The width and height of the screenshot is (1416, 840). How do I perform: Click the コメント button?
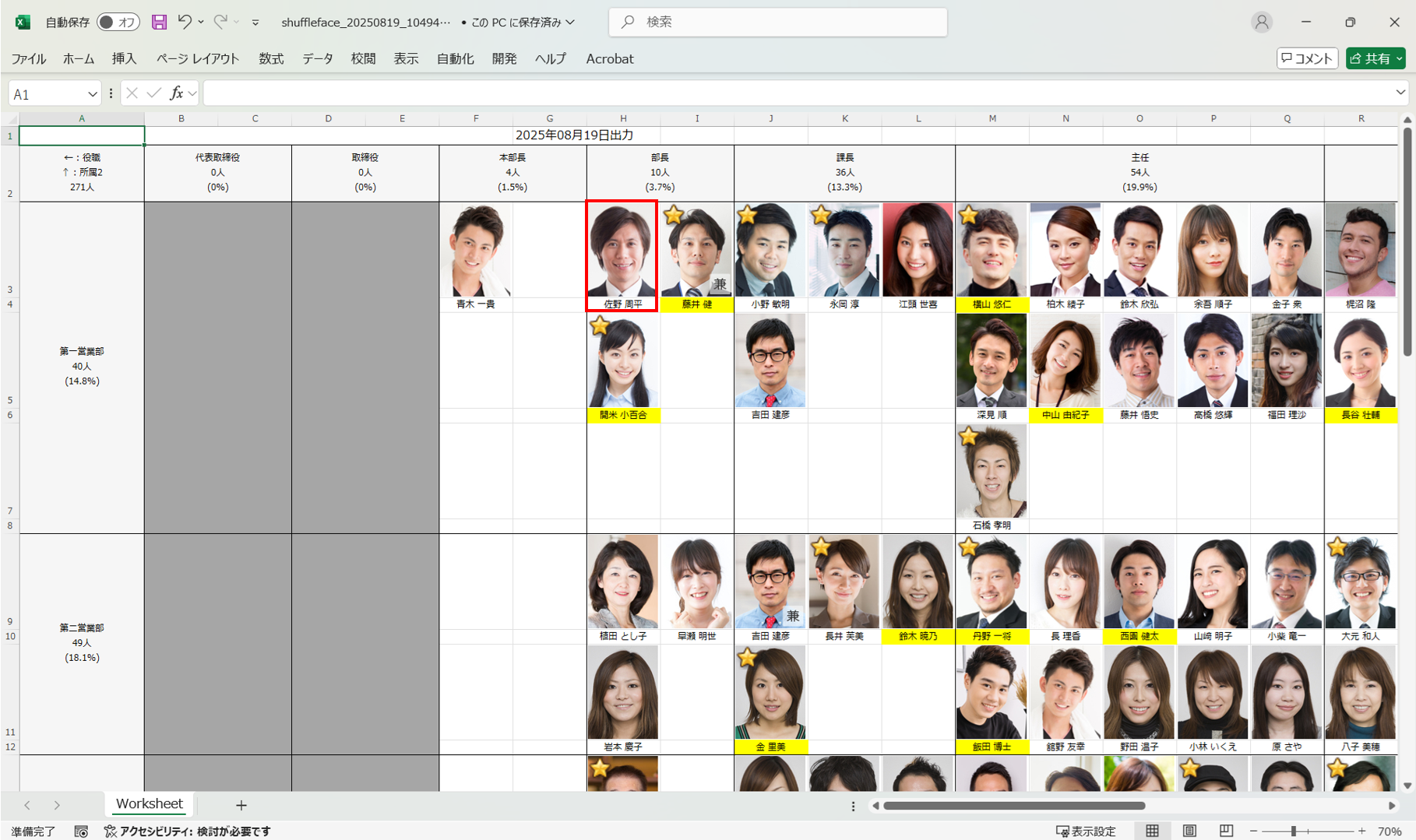pos(1307,58)
